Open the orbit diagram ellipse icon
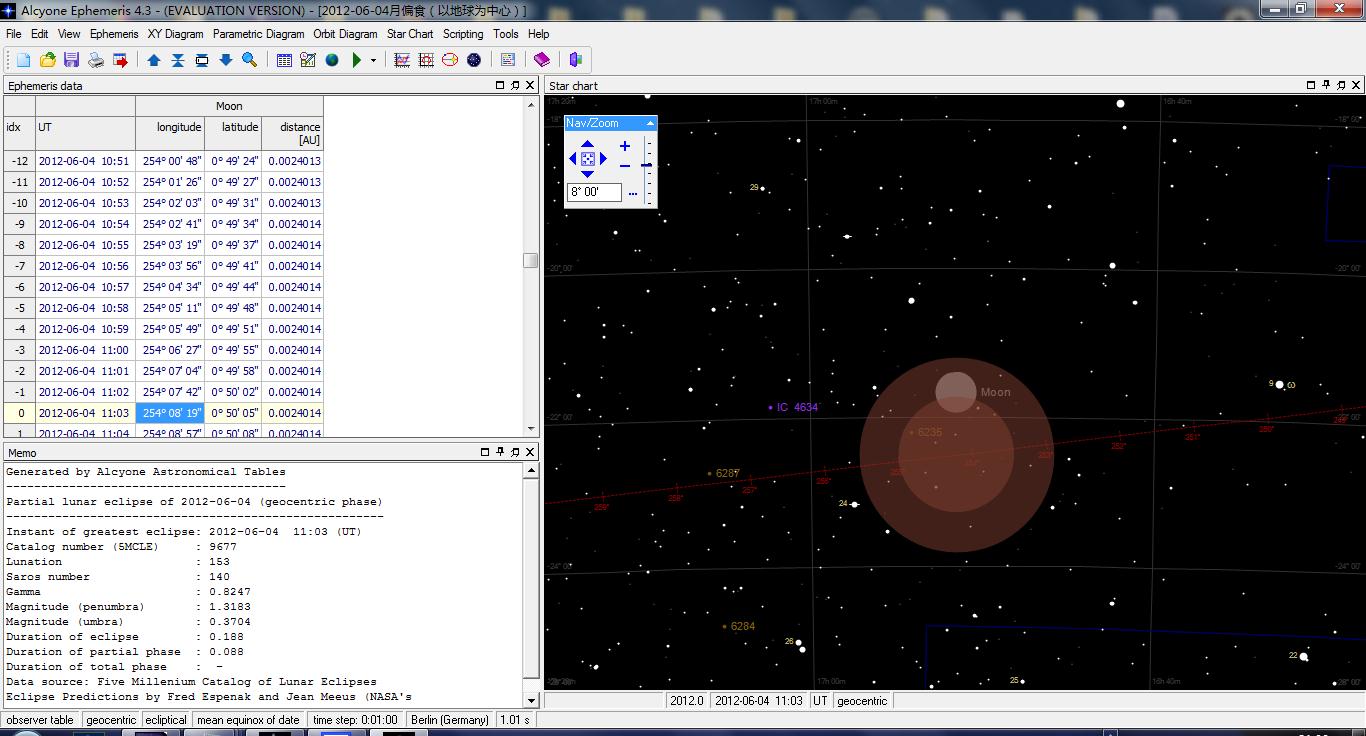1366x736 pixels. (450, 60)
